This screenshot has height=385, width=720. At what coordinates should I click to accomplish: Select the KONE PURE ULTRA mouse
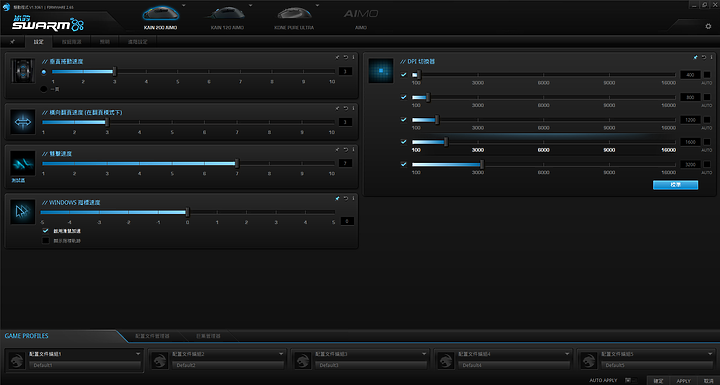[294, 17]
